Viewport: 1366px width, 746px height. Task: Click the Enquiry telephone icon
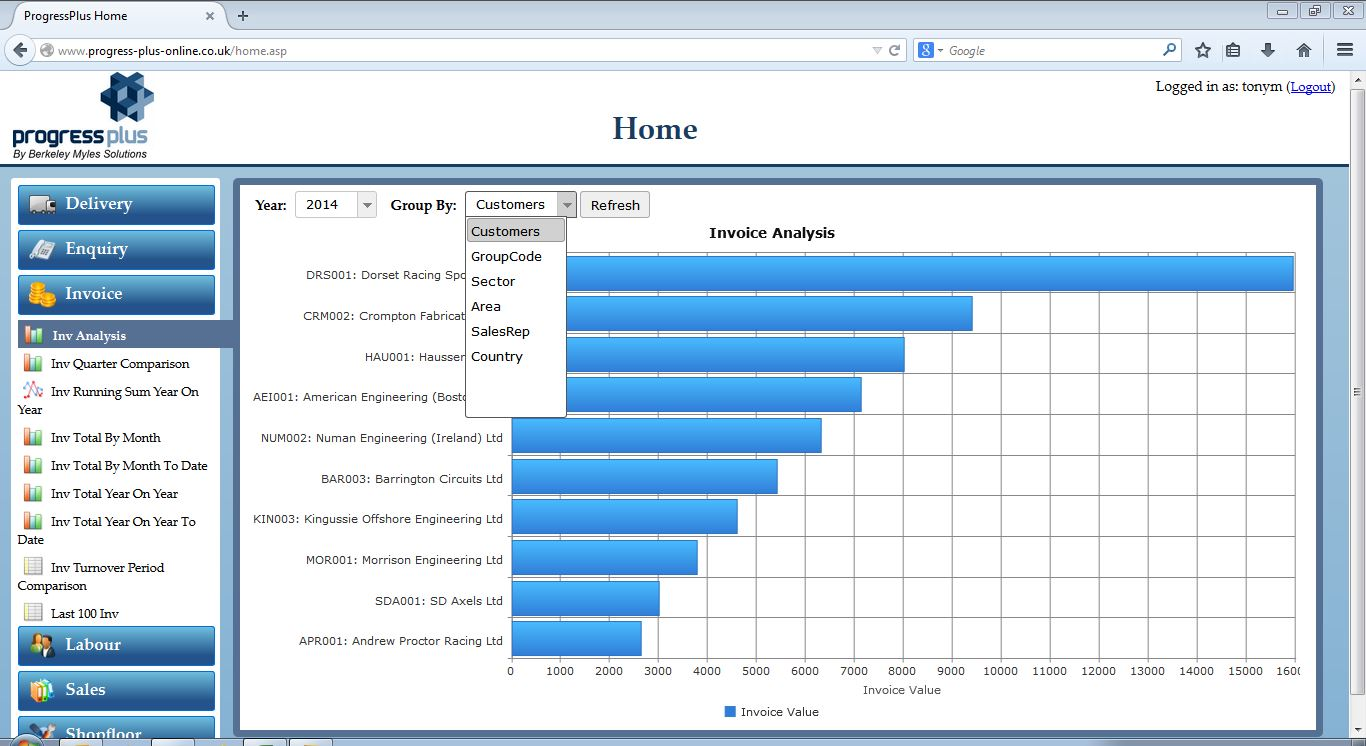[x=42, y=249]
